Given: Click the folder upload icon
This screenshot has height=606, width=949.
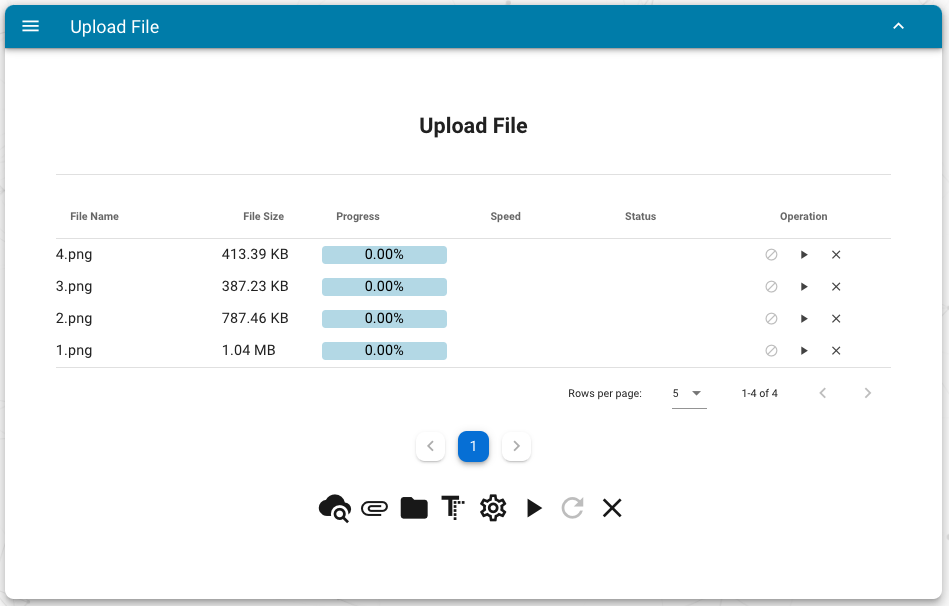Looking at the screenshot, I should (414, 508).
